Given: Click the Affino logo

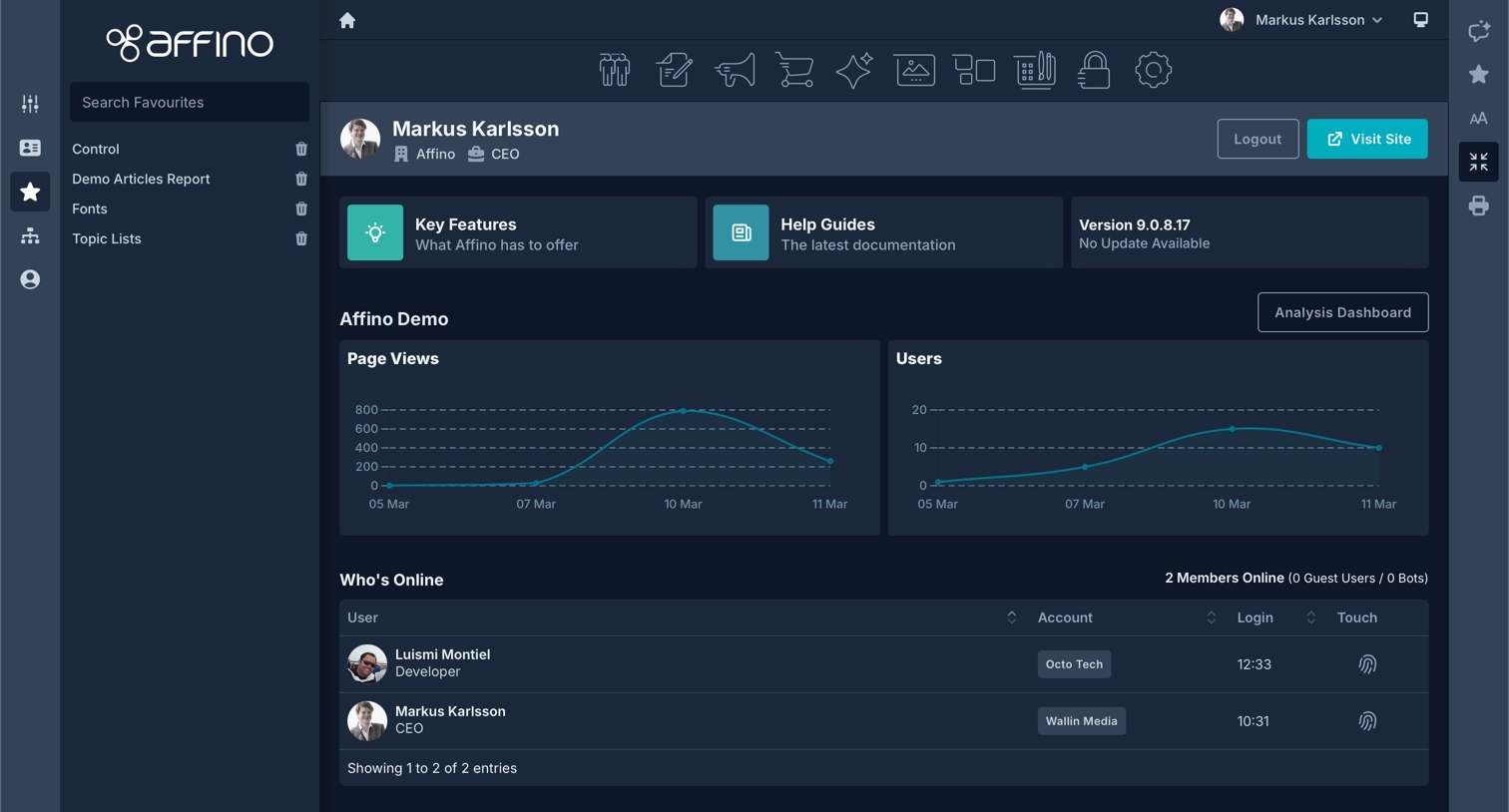Looking at the screenshot, I should click(x=190, y=43).
